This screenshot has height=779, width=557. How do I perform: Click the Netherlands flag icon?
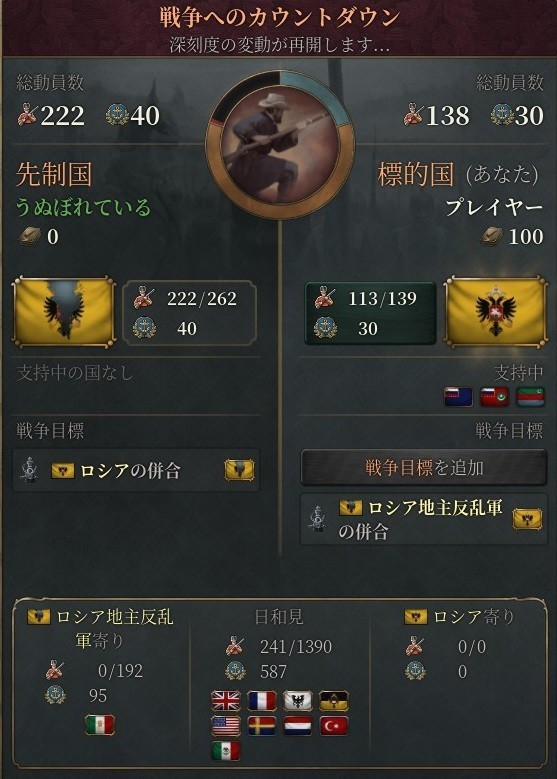click(298, 726)
